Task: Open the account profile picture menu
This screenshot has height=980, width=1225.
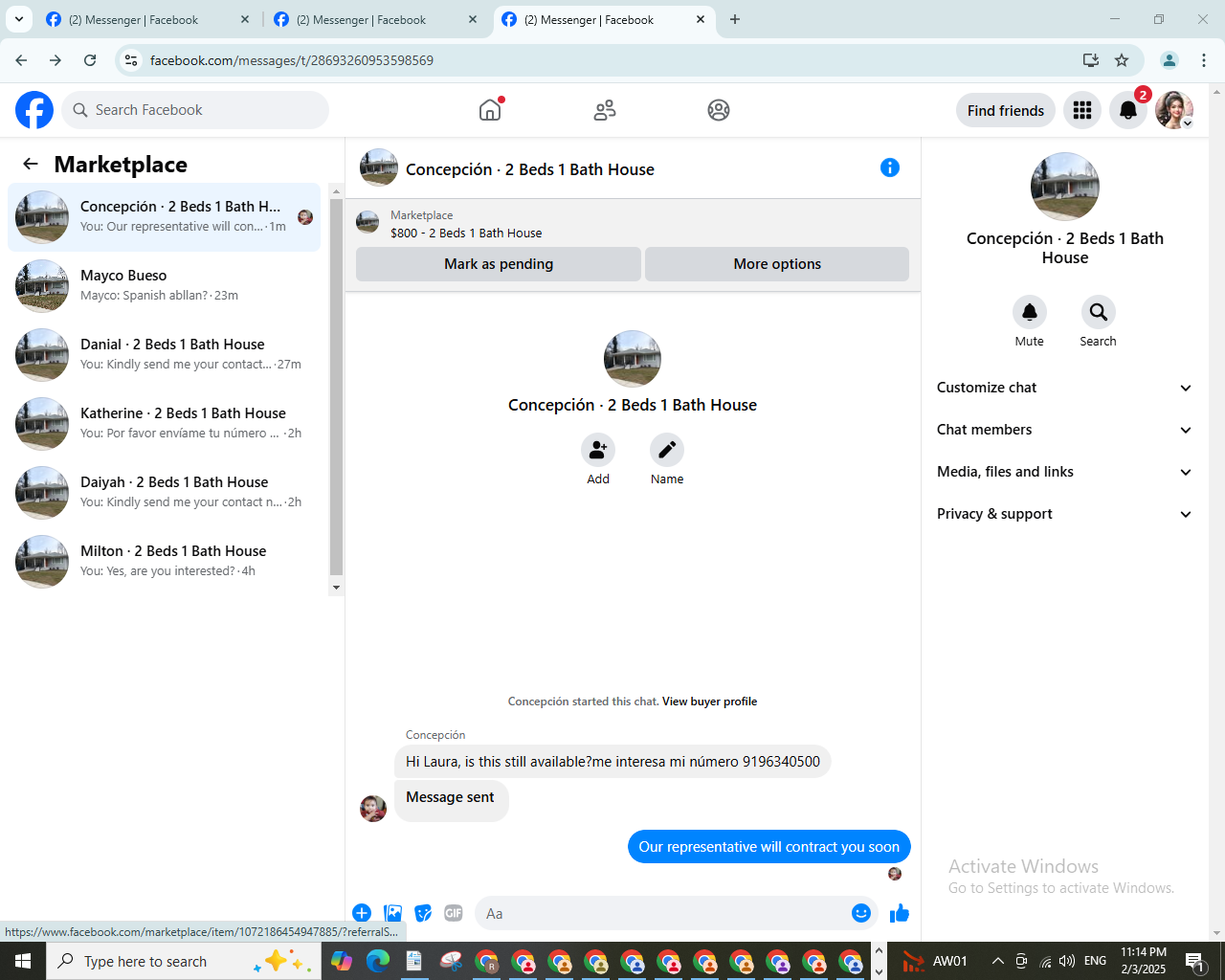Action: coord(1174,110)
